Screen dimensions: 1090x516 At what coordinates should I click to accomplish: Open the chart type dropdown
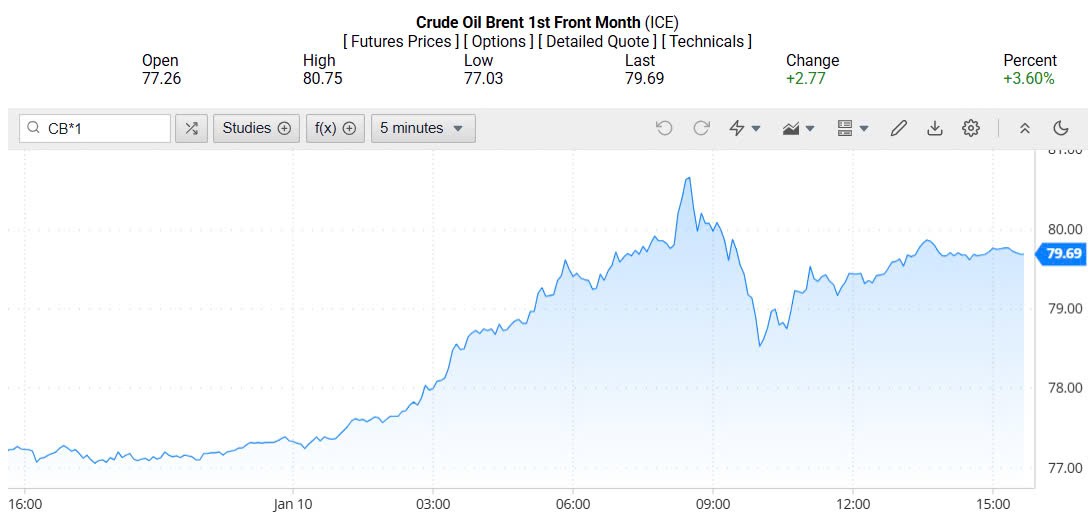798,128
